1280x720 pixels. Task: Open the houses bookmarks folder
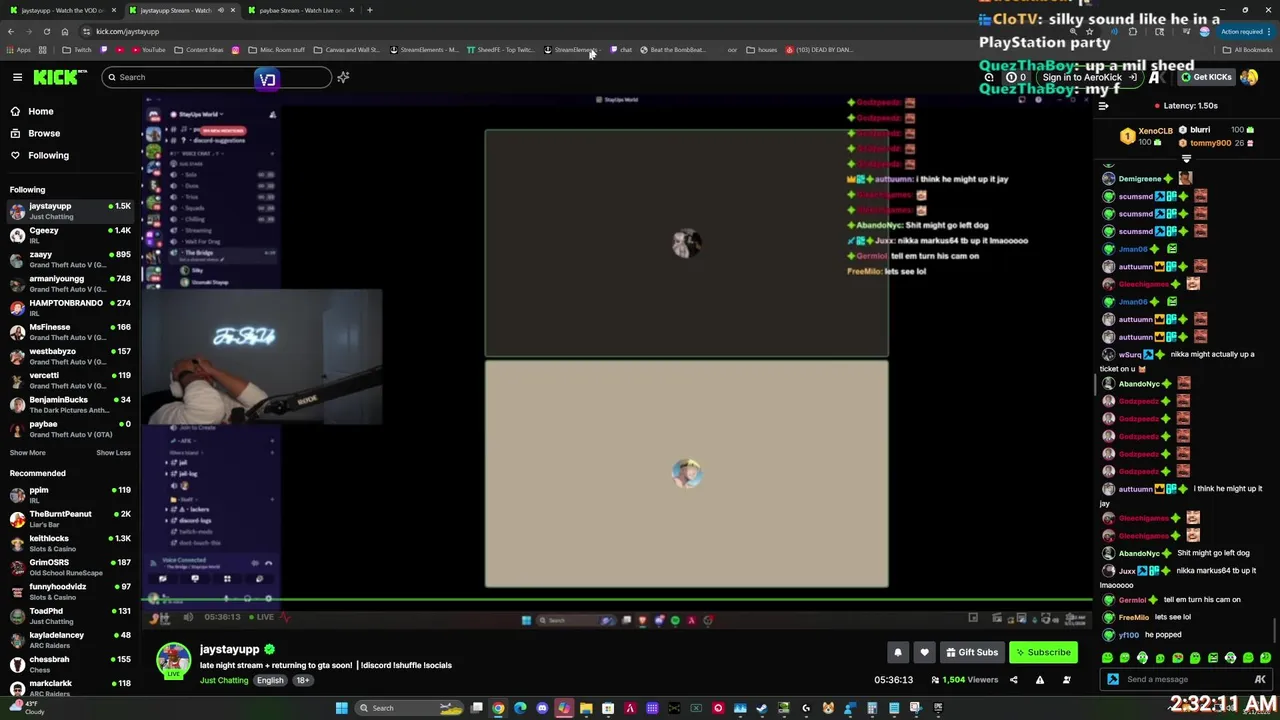[762, 49]
